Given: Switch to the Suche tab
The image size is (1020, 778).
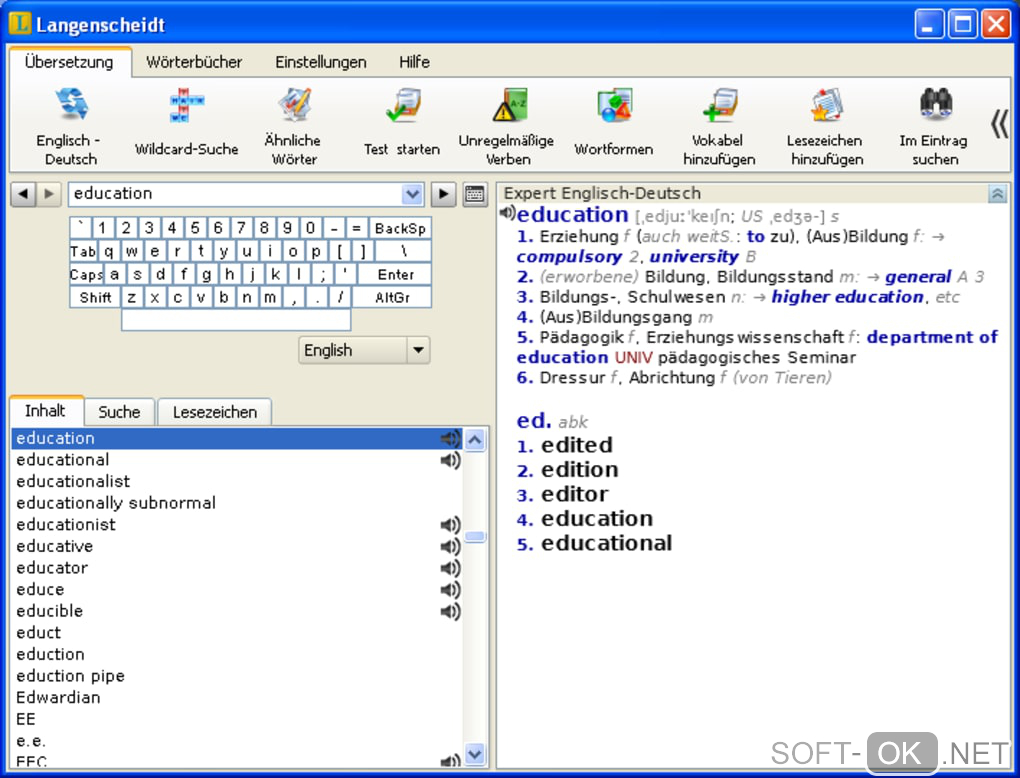Looking at the screenshot, I should [119, 412].
